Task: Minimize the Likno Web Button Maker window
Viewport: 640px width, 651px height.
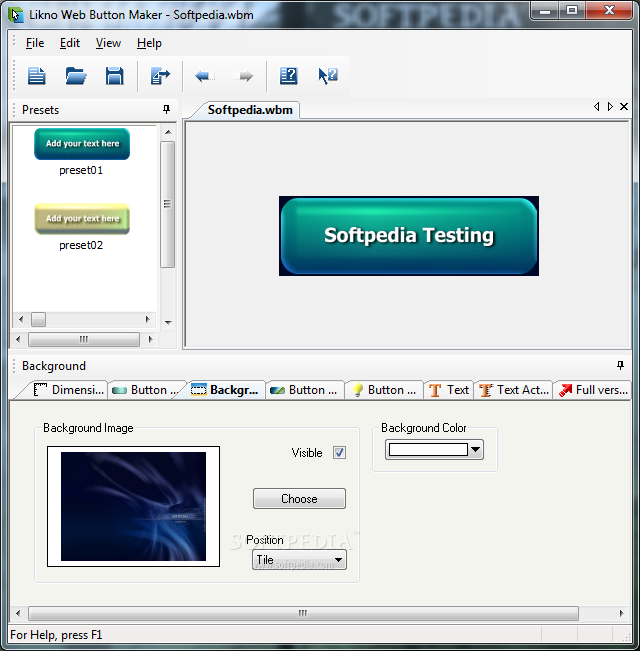Action: coord(545,10)
